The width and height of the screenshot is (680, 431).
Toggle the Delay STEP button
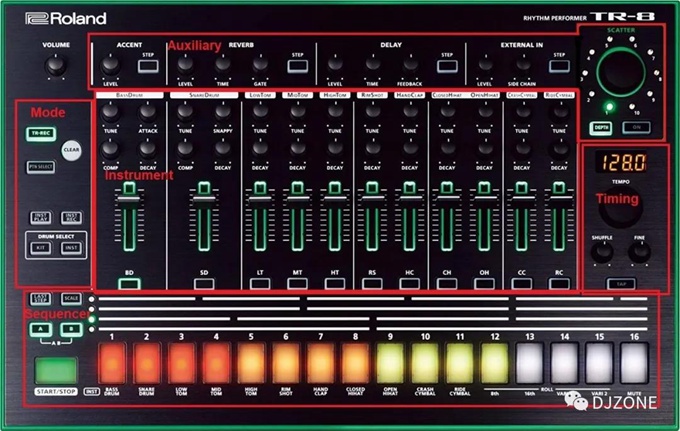point(447,66)
